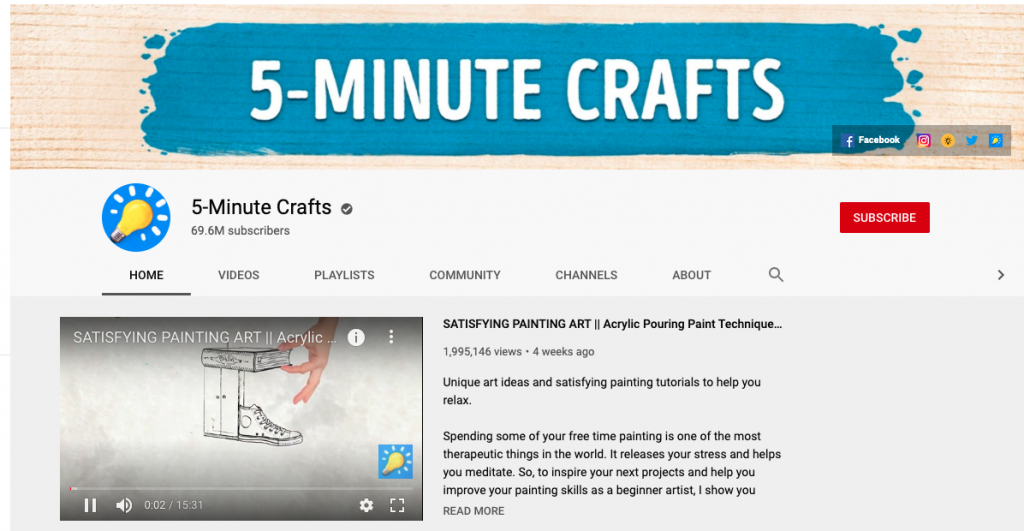Viewport: 1024px width, 531px height.
Task: Expand description with READ MORE
Action: point(473,511)
